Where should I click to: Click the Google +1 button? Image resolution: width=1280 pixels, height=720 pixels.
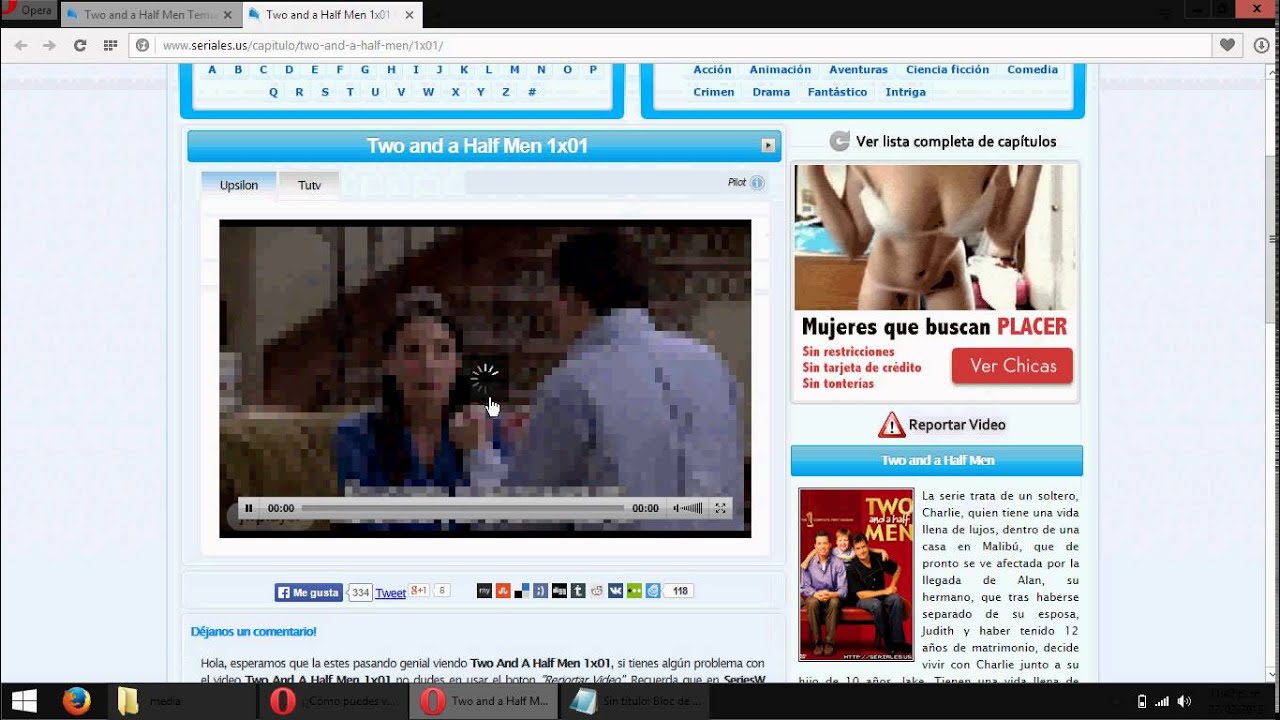coord(419,591)
